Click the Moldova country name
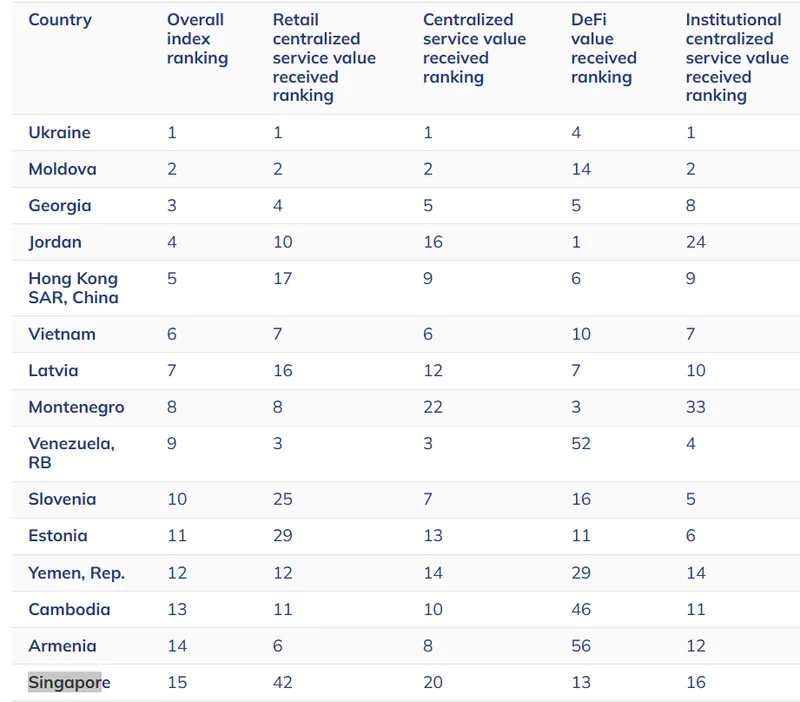 click(62, 169)
